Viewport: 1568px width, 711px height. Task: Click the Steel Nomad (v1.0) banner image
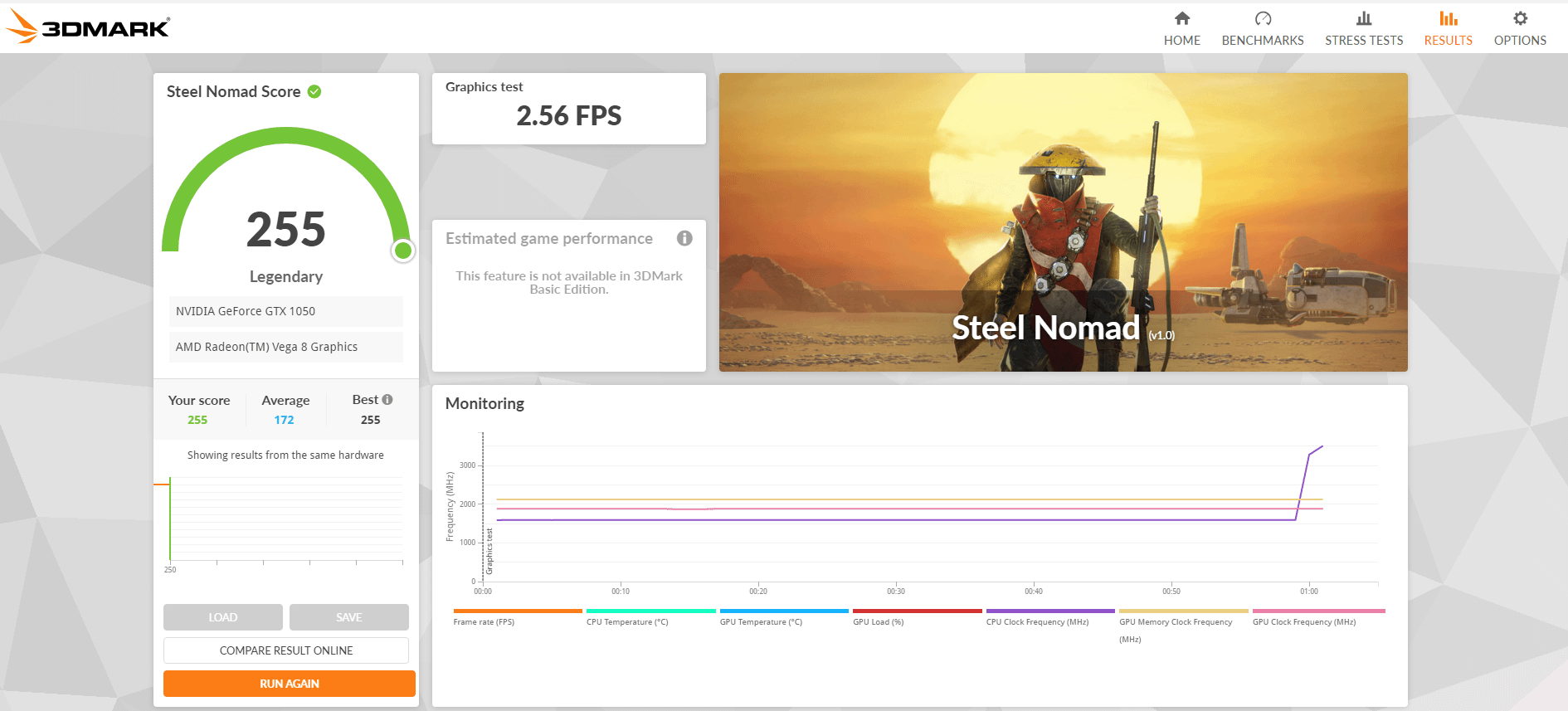(1064, 222)
